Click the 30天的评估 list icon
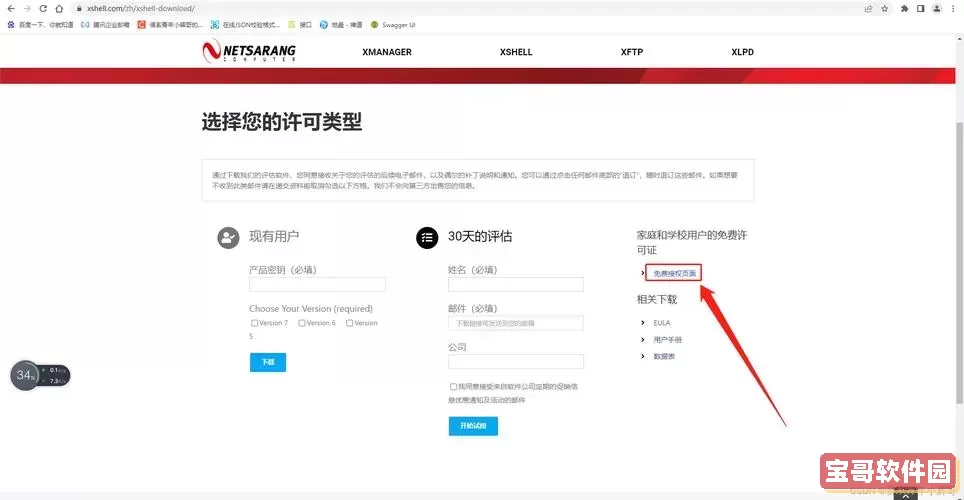 pyautogui.click(x=427, y=237)
